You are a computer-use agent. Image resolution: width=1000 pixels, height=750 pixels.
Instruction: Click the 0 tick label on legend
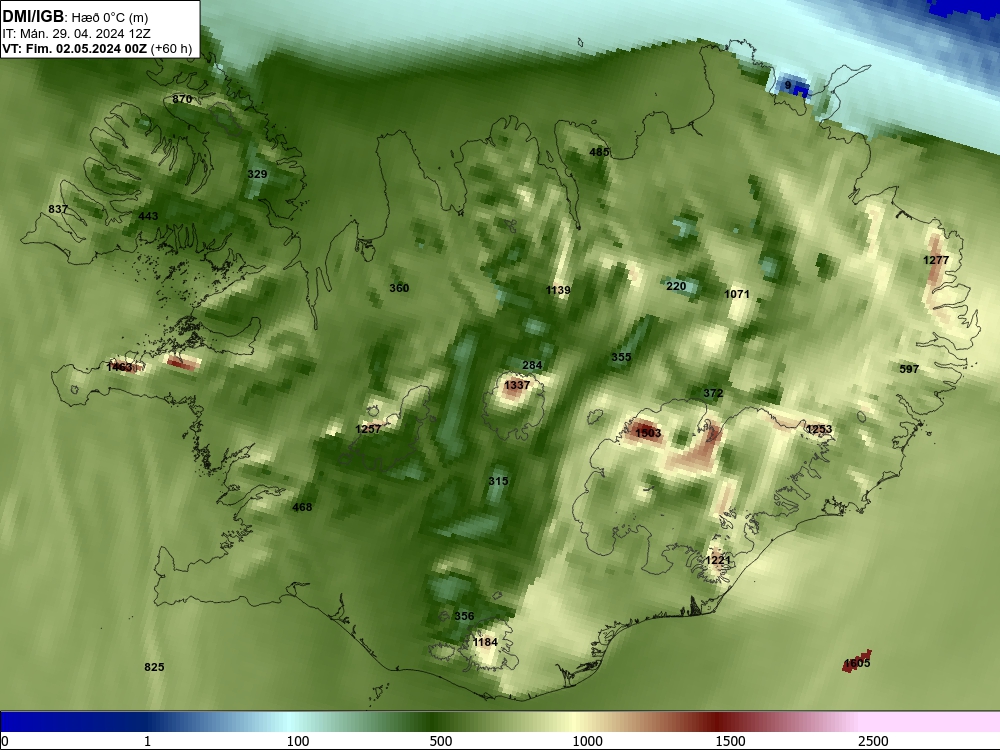coord(4,741)
